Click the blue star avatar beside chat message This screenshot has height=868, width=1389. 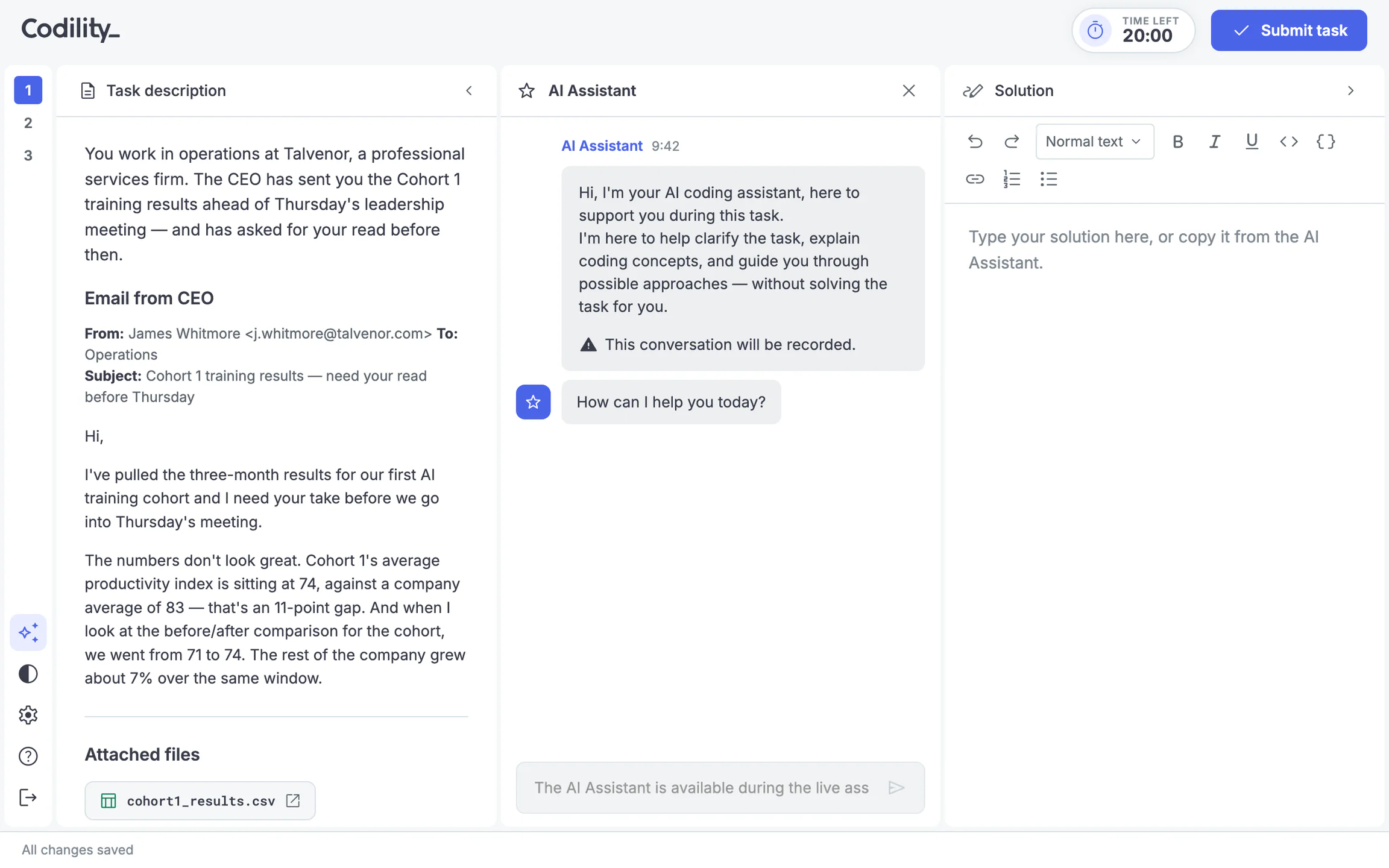(x=533, y=402)
